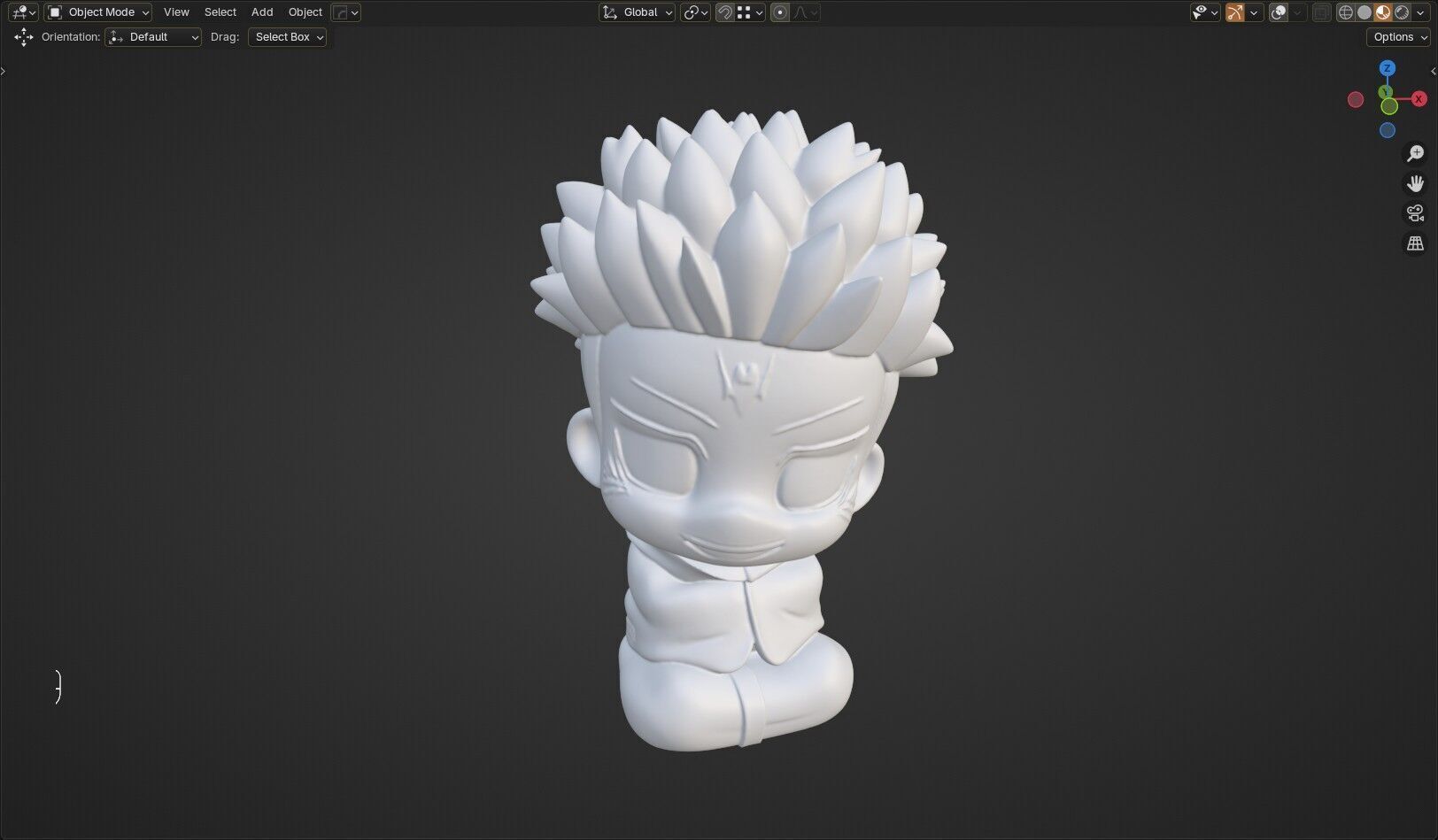Open the Add menu
The width and height of the screenshot is (1438, 840).
[262, 12]
